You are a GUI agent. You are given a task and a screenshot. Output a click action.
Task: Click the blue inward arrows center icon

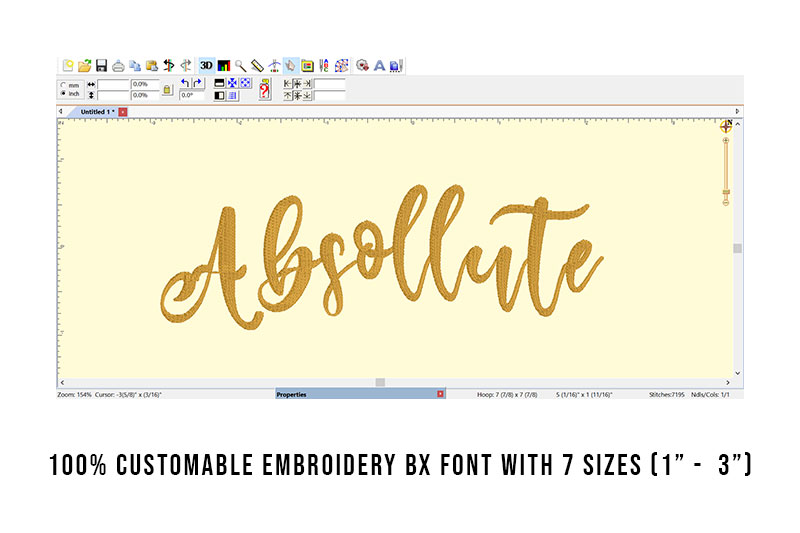coord(232,83)
